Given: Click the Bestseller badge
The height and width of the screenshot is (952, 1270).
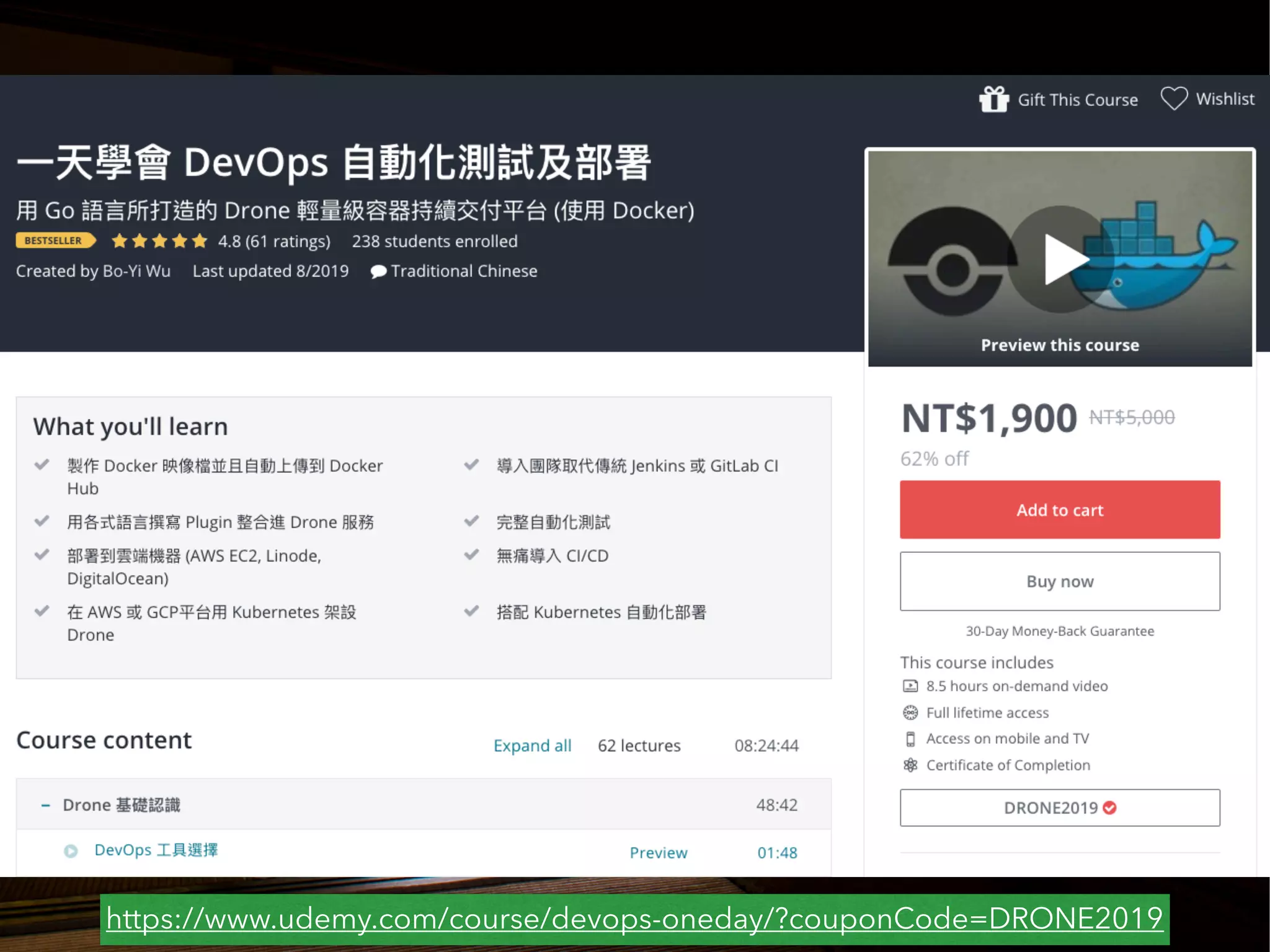Looking at the screenshot, I should point(56,240).
